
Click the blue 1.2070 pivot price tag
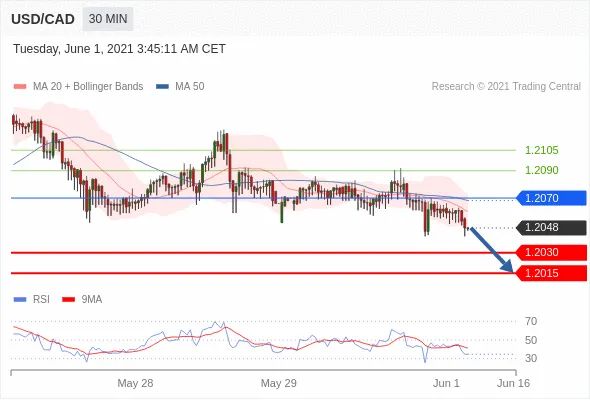[x=551, y=198]
